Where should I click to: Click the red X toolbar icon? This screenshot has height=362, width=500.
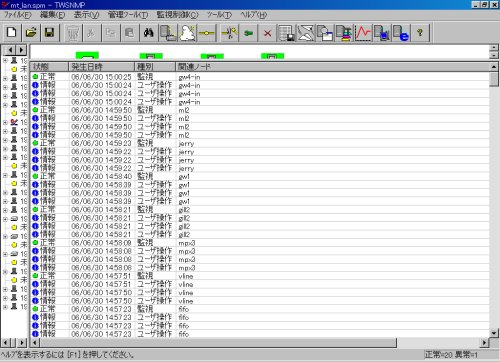tap(267, 33)
